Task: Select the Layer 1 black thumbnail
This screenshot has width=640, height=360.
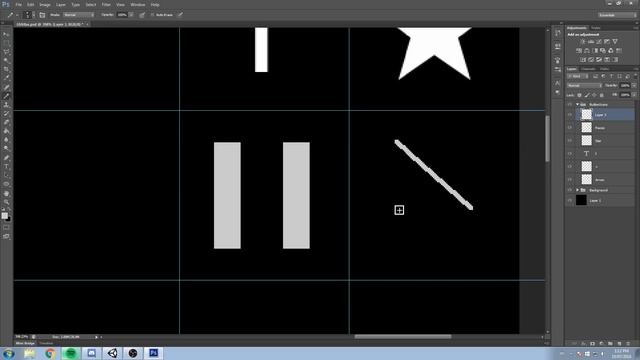Action: pyautogui.click(x=581, y=200)
